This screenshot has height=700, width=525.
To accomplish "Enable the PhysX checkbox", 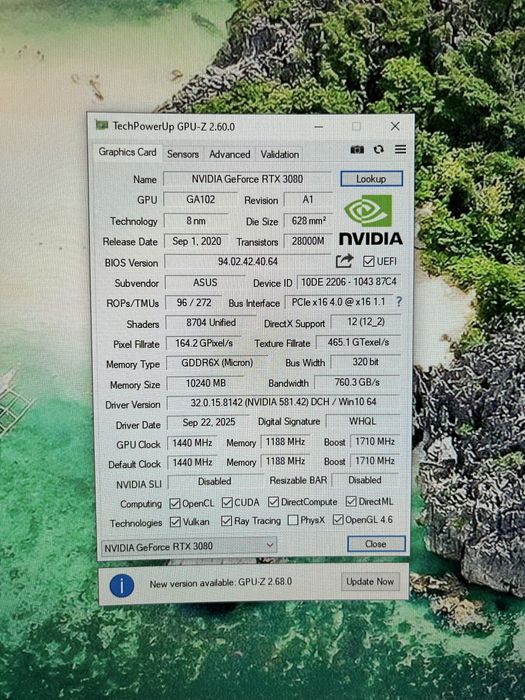I will tap(293, 520).
